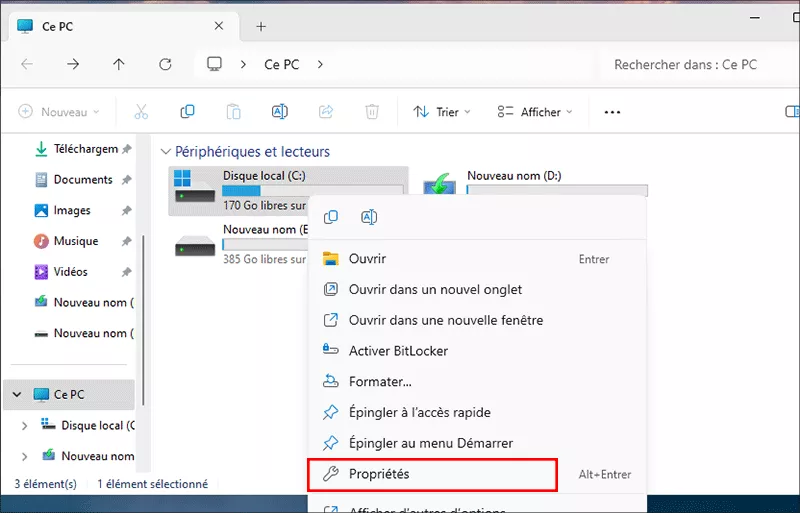Open Documents in the sidebar
Image resolution: width=800 pixels, height=513 pixels.
point(82,180)
